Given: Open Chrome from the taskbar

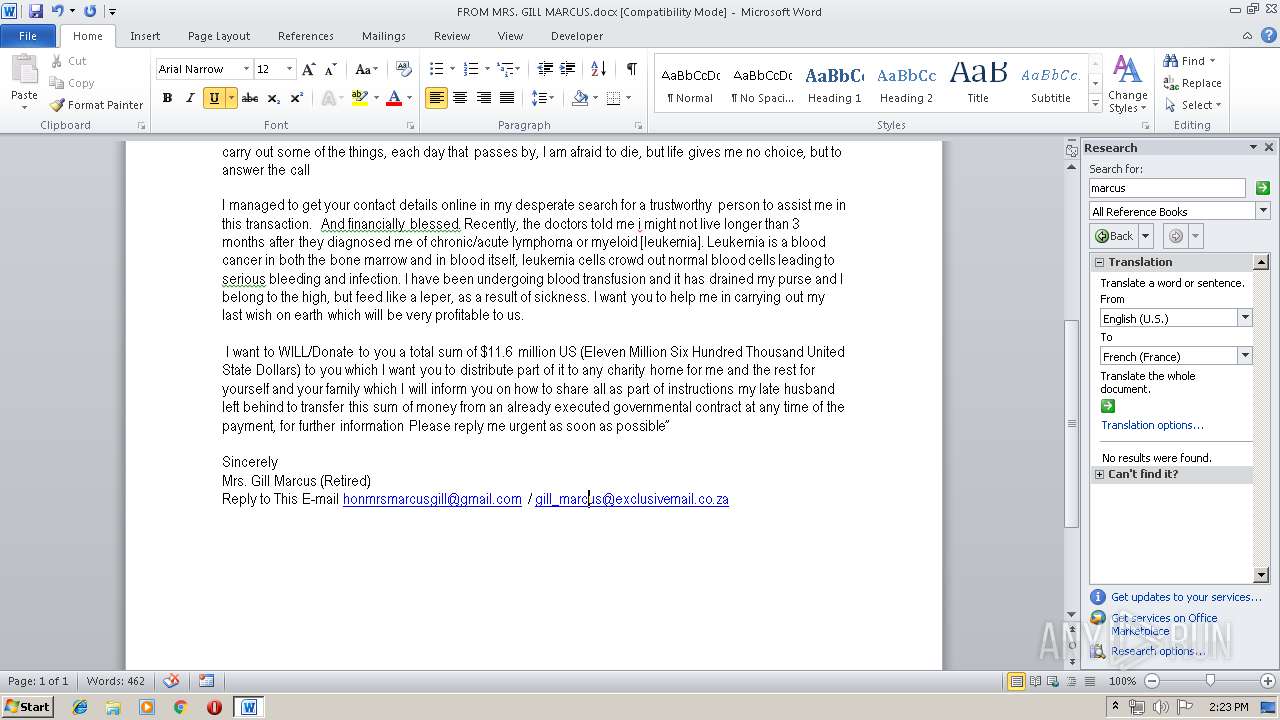Looking at the screenshot, I should [x=180, y=707].
